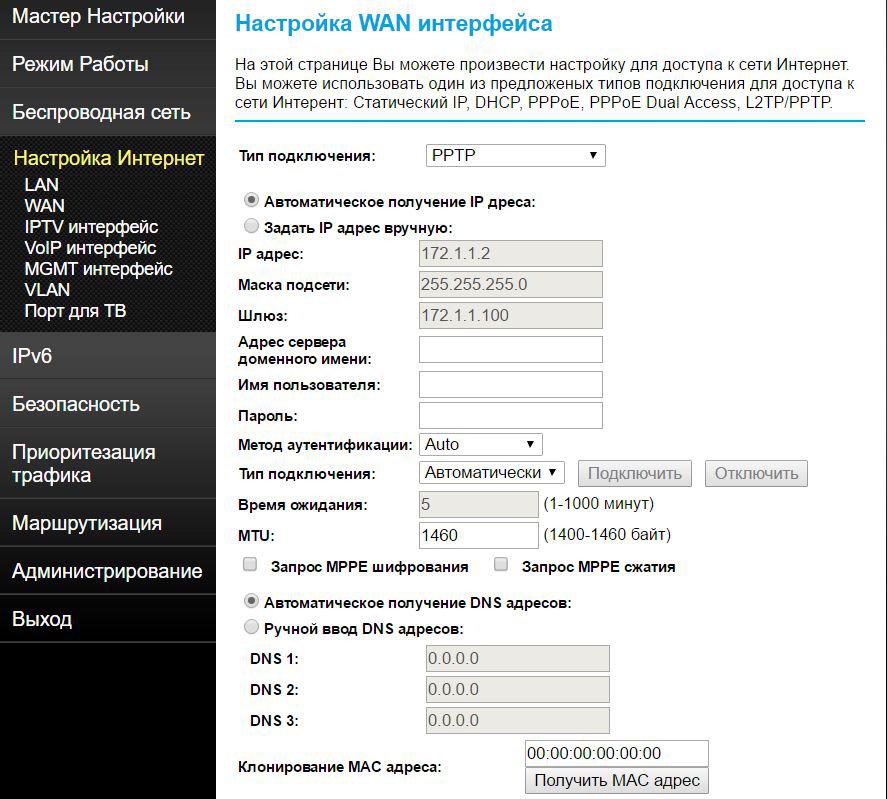Select Задать IP адрес вручную radio
The image size is (887, 799).
point(251,226)
